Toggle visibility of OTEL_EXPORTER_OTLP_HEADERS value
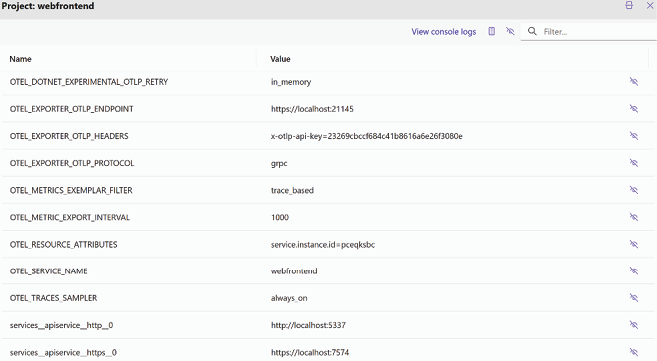This screenshot has width=657, height=361. (x=634, y=136)
